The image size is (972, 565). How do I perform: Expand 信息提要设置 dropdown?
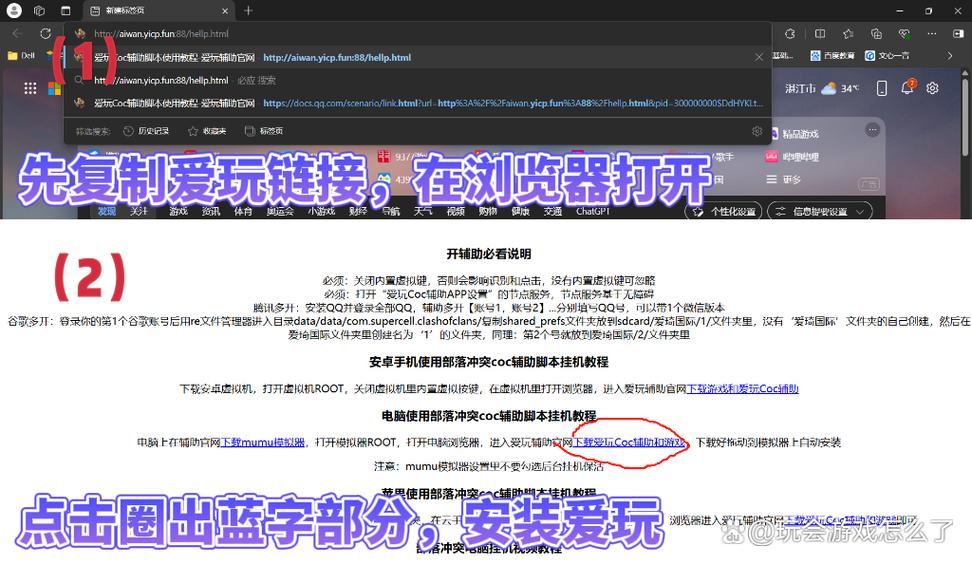pos(820,211)
